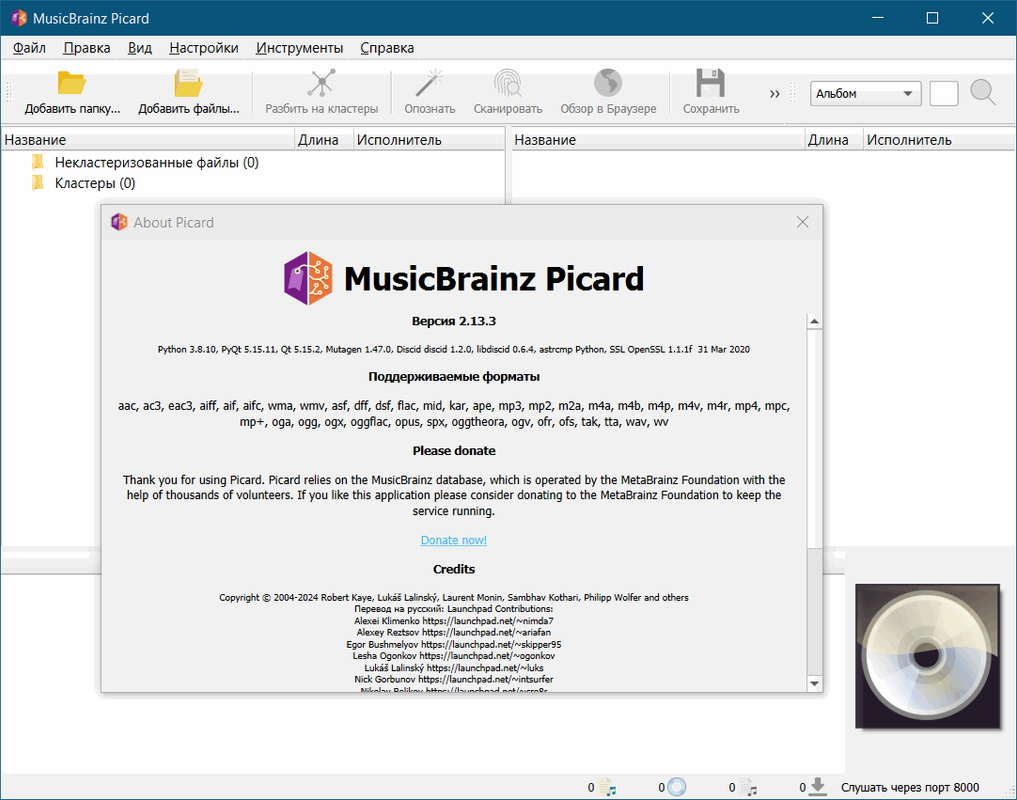This screenshot has height=800, width=1017.
Task: Click the Кластеры folder icon
Action: 38,182
